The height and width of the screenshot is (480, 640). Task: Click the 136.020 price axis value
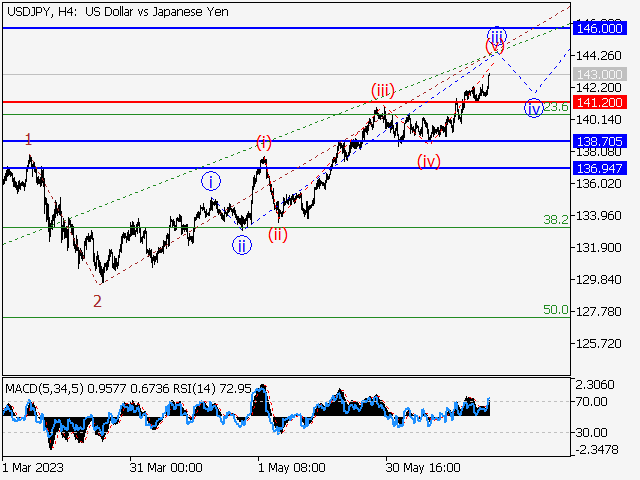598,184
